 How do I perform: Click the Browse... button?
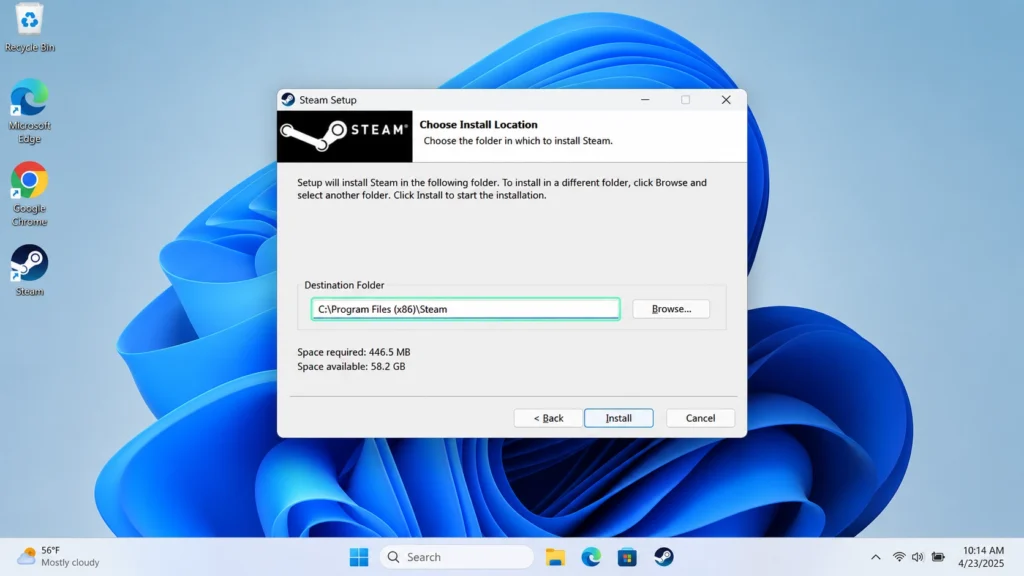[671, 309]
